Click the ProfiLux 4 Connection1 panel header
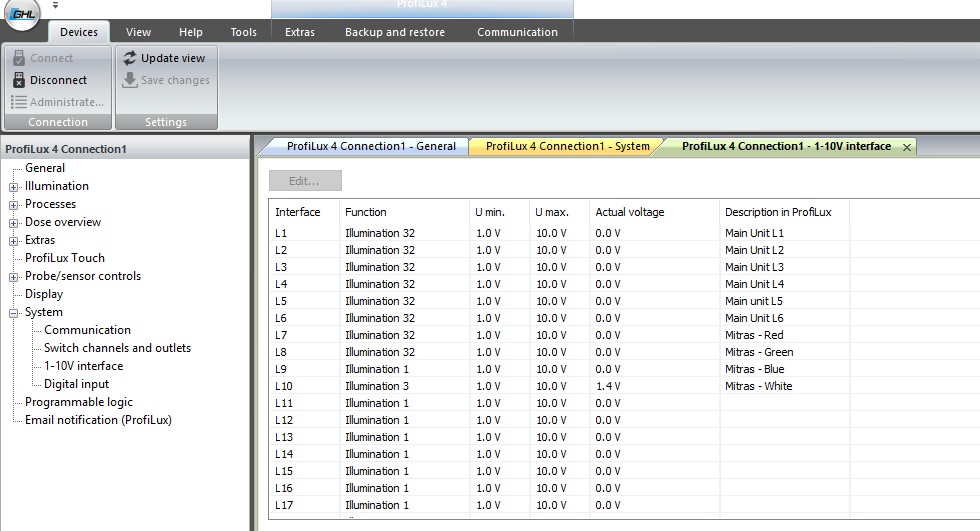 point(125,149)
